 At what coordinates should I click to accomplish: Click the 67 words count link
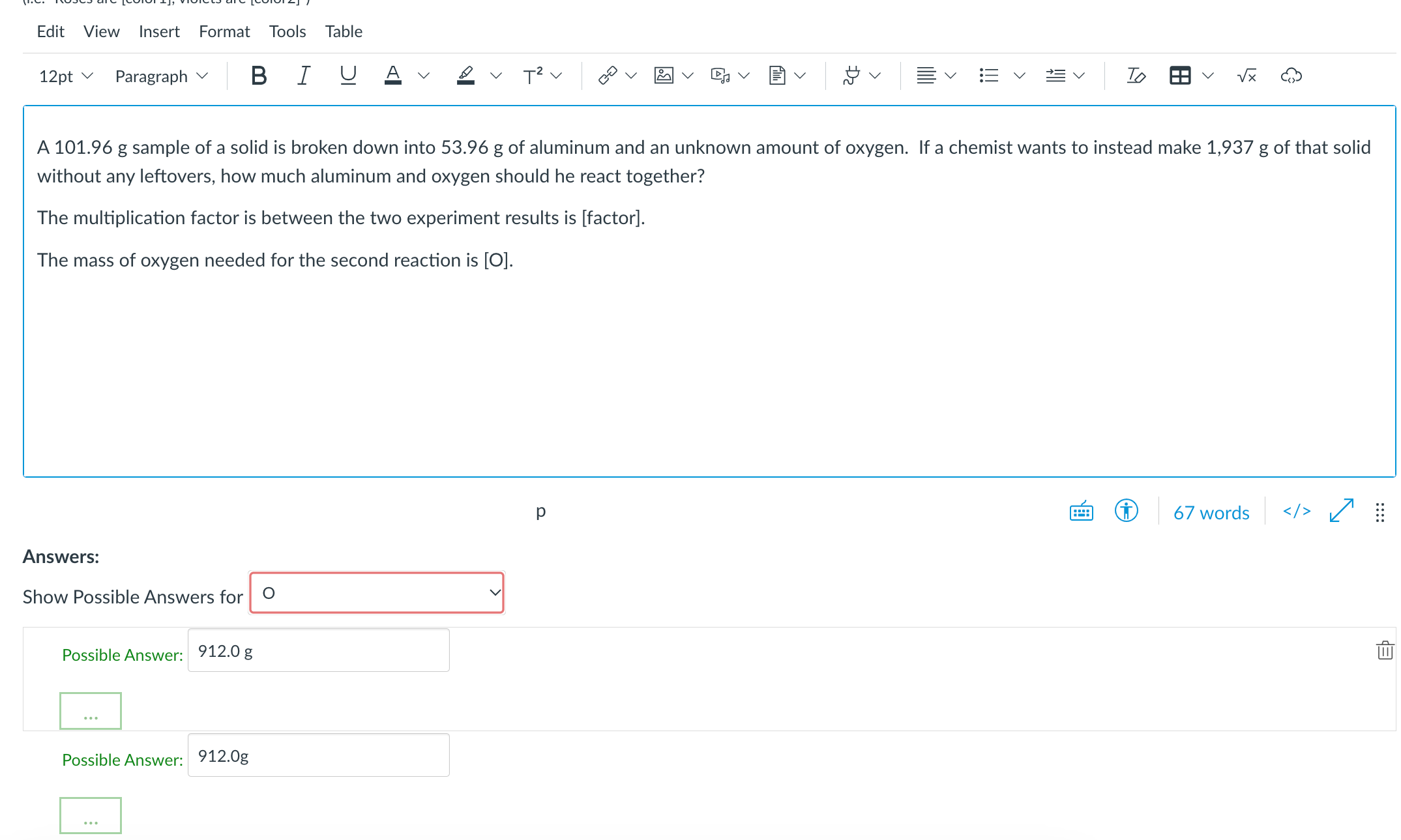(x=1211, y=512)
